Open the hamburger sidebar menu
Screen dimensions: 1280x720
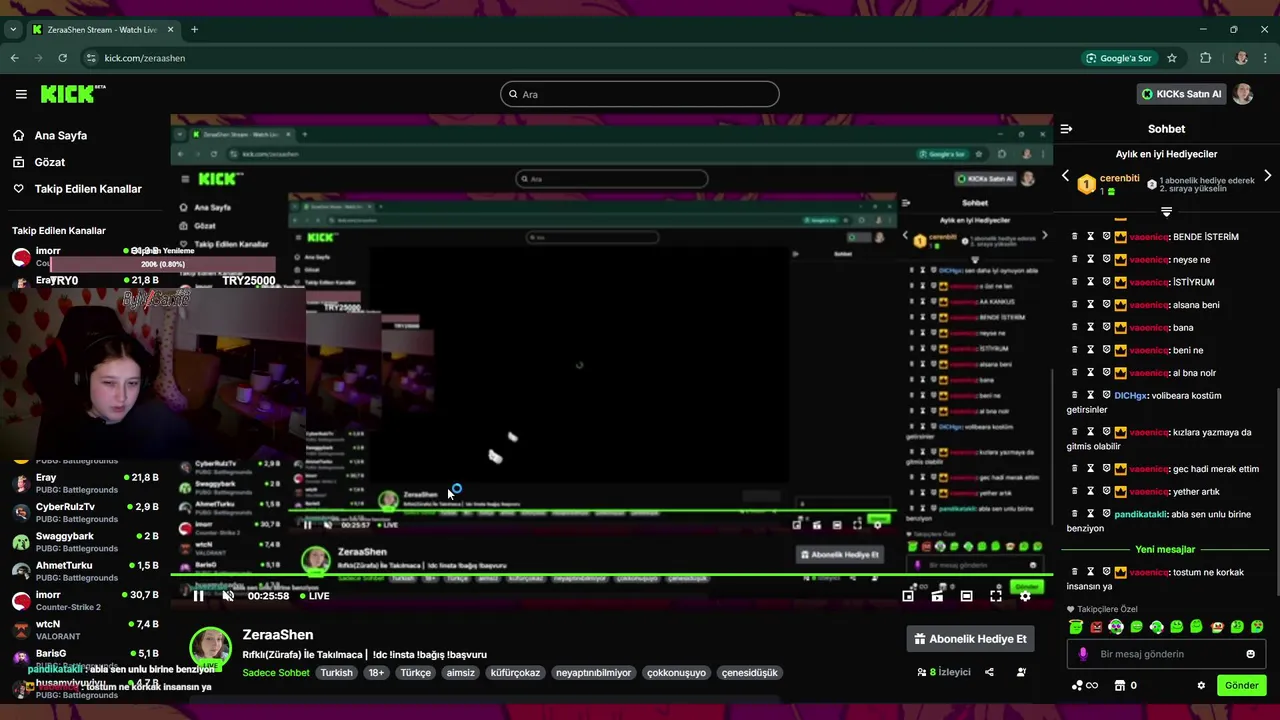[x=21, y=94]
